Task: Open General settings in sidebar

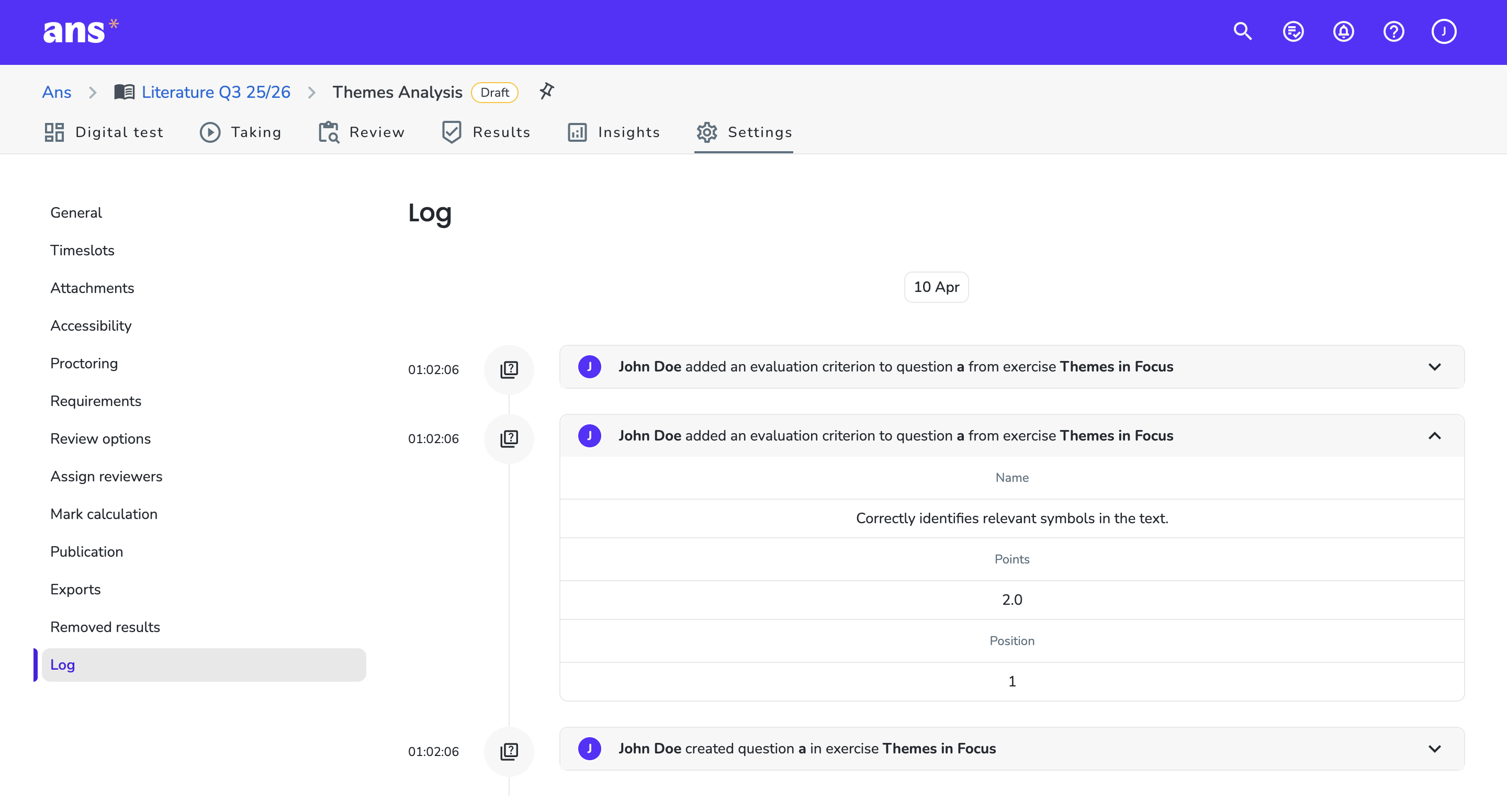Action: click(x=76, y=213)
